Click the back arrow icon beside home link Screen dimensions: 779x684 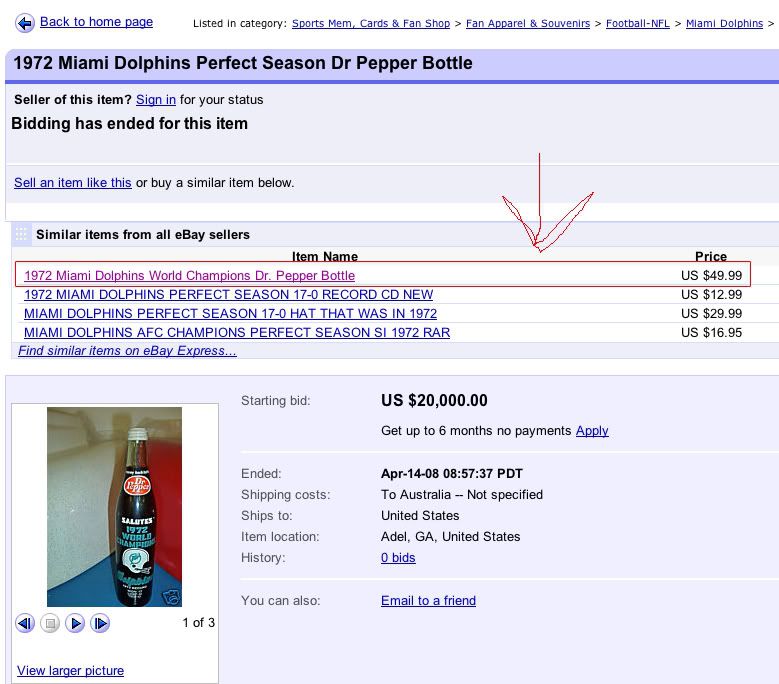tap(25, 23)
